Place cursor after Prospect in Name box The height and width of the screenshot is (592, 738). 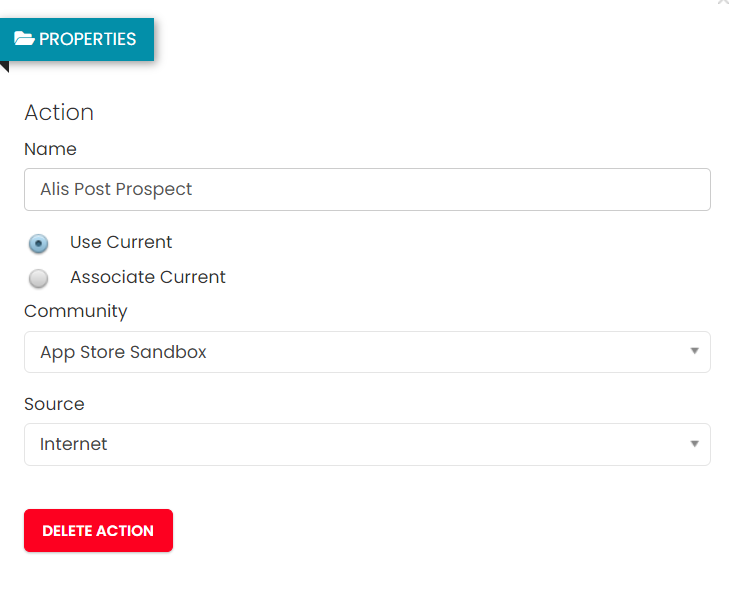point(193,189)
